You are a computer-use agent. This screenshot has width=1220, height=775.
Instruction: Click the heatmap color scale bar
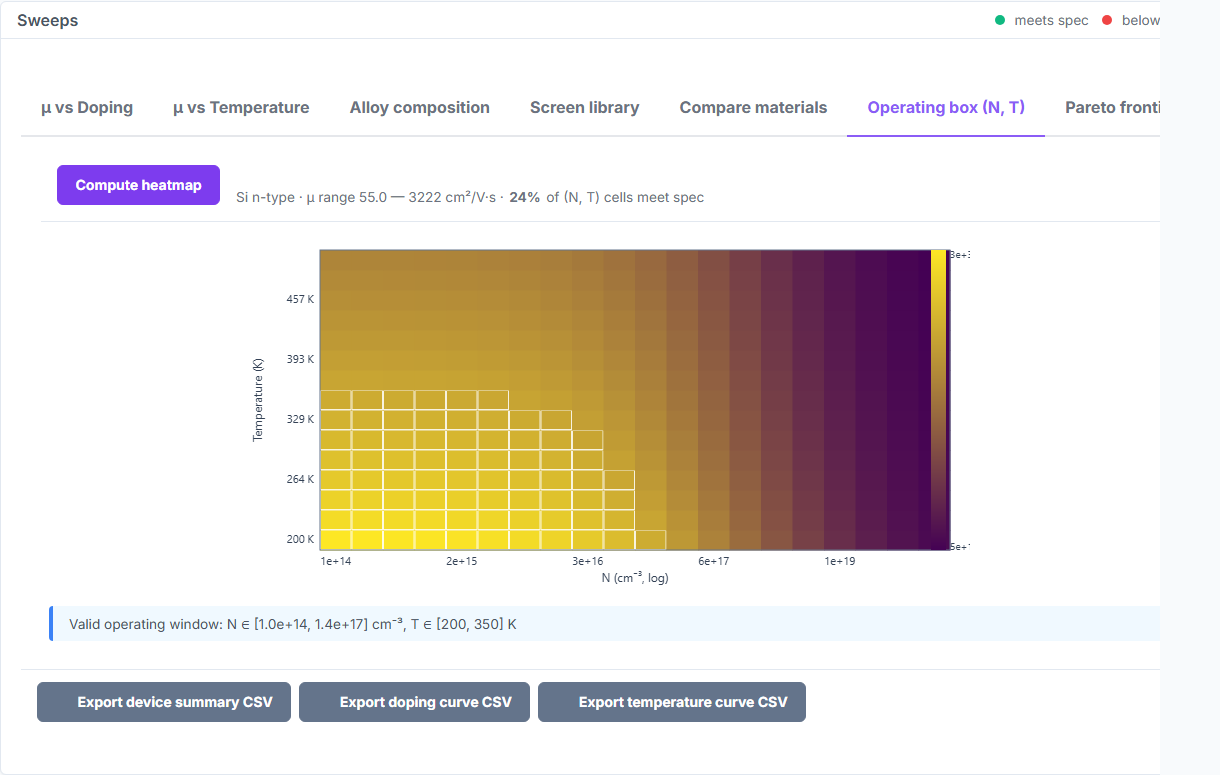tap(938, 400)
